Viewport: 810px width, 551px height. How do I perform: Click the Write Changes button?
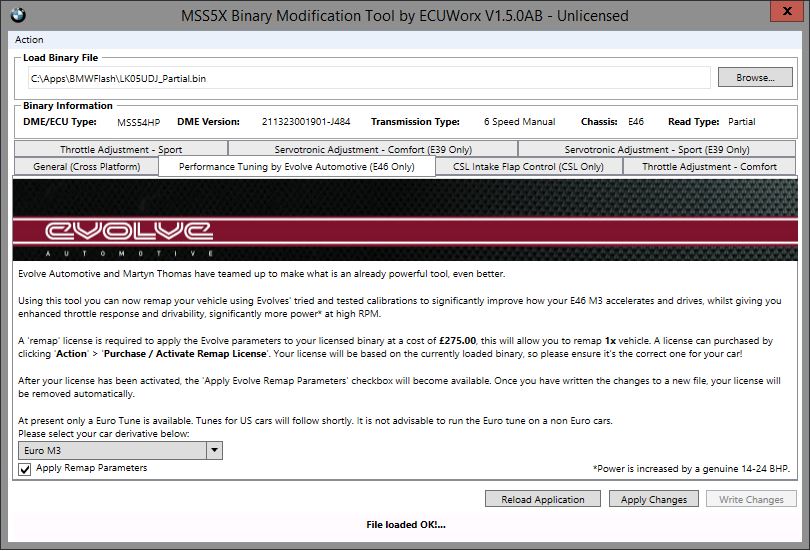tap(751, 499)
